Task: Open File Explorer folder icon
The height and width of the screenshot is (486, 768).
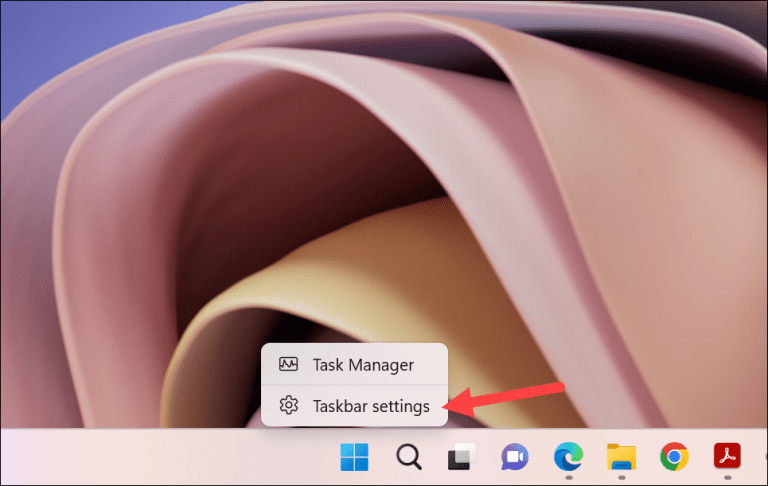Action: pyautogui.click(x=621, y=457)
